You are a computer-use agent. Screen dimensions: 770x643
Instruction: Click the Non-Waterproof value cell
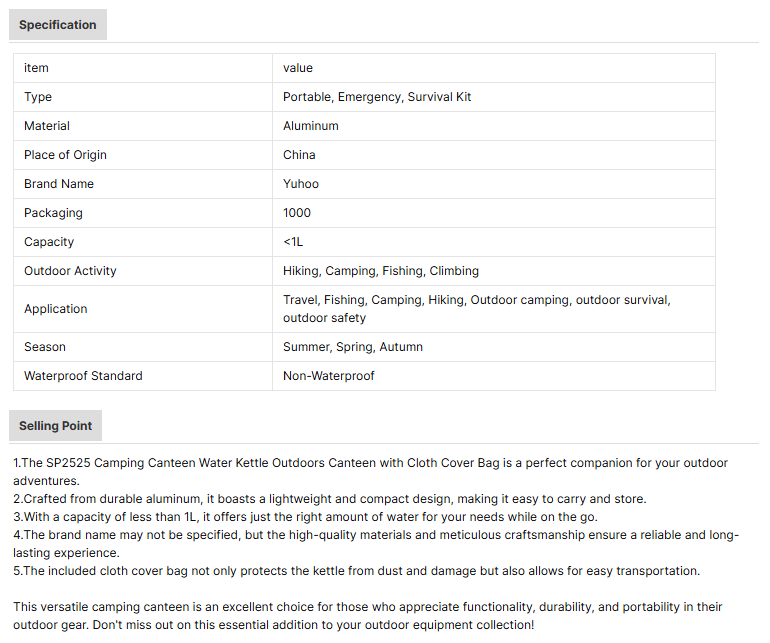click(x=329, y=376)
